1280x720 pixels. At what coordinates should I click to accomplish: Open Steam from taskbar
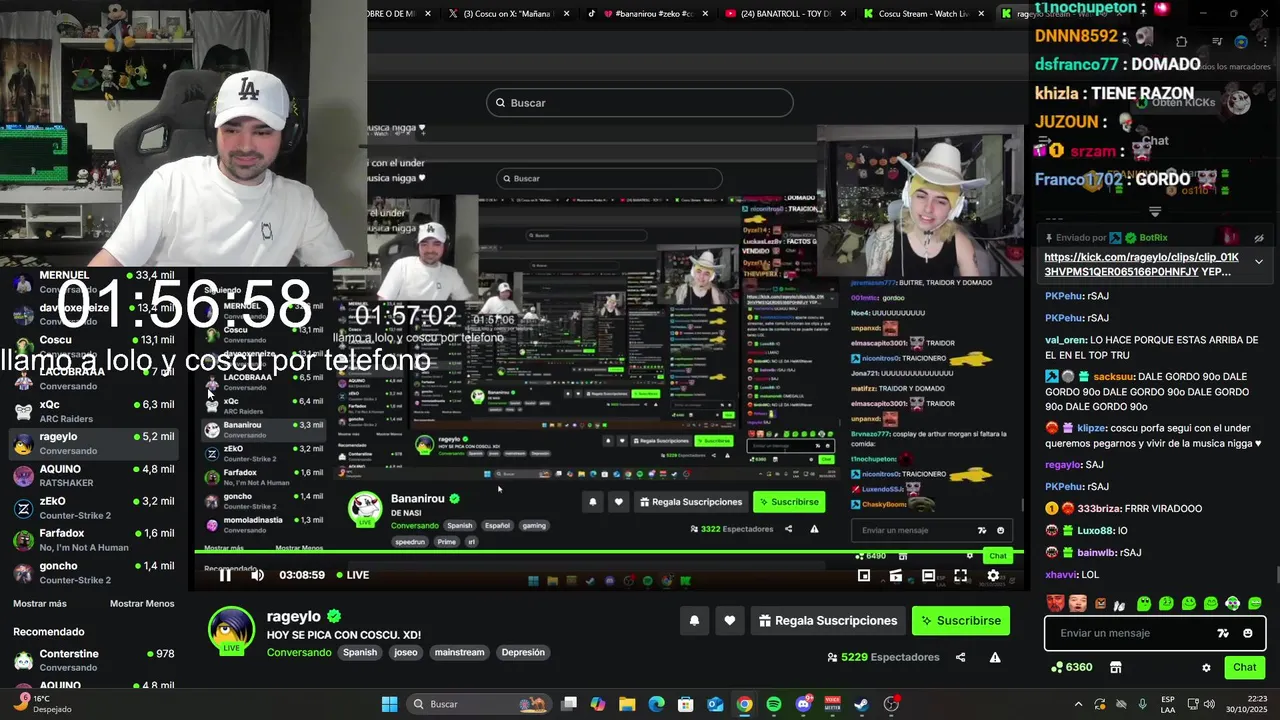(862, 704)
